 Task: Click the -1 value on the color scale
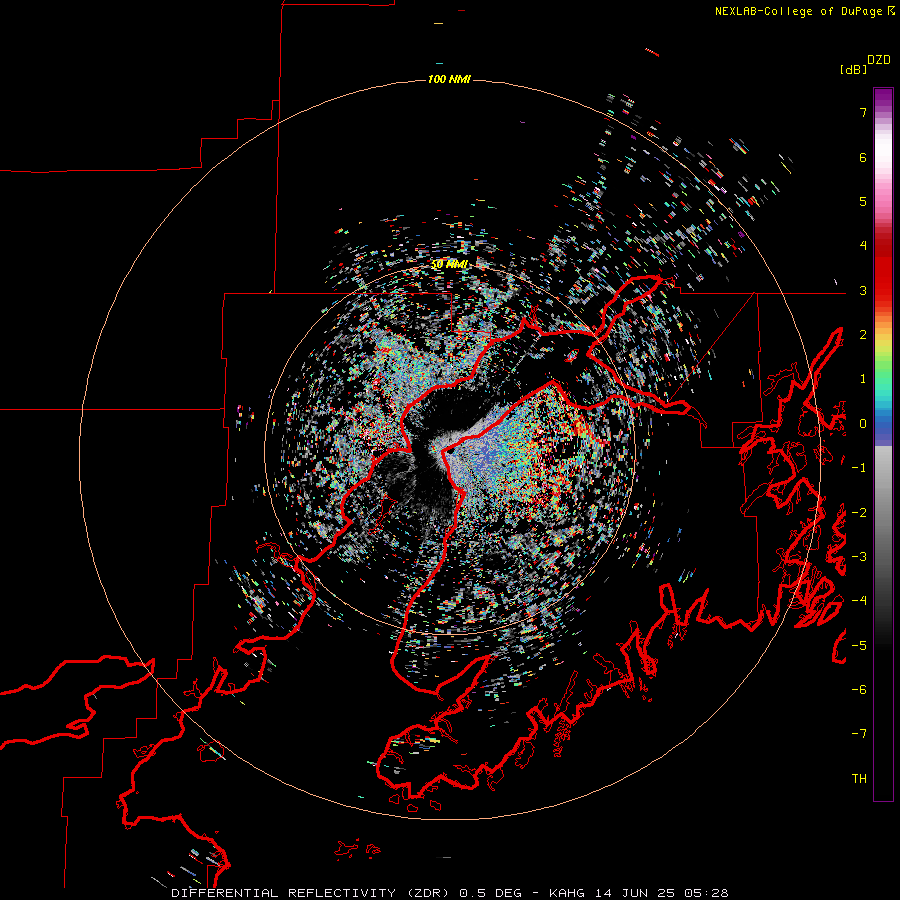point(859,468)
